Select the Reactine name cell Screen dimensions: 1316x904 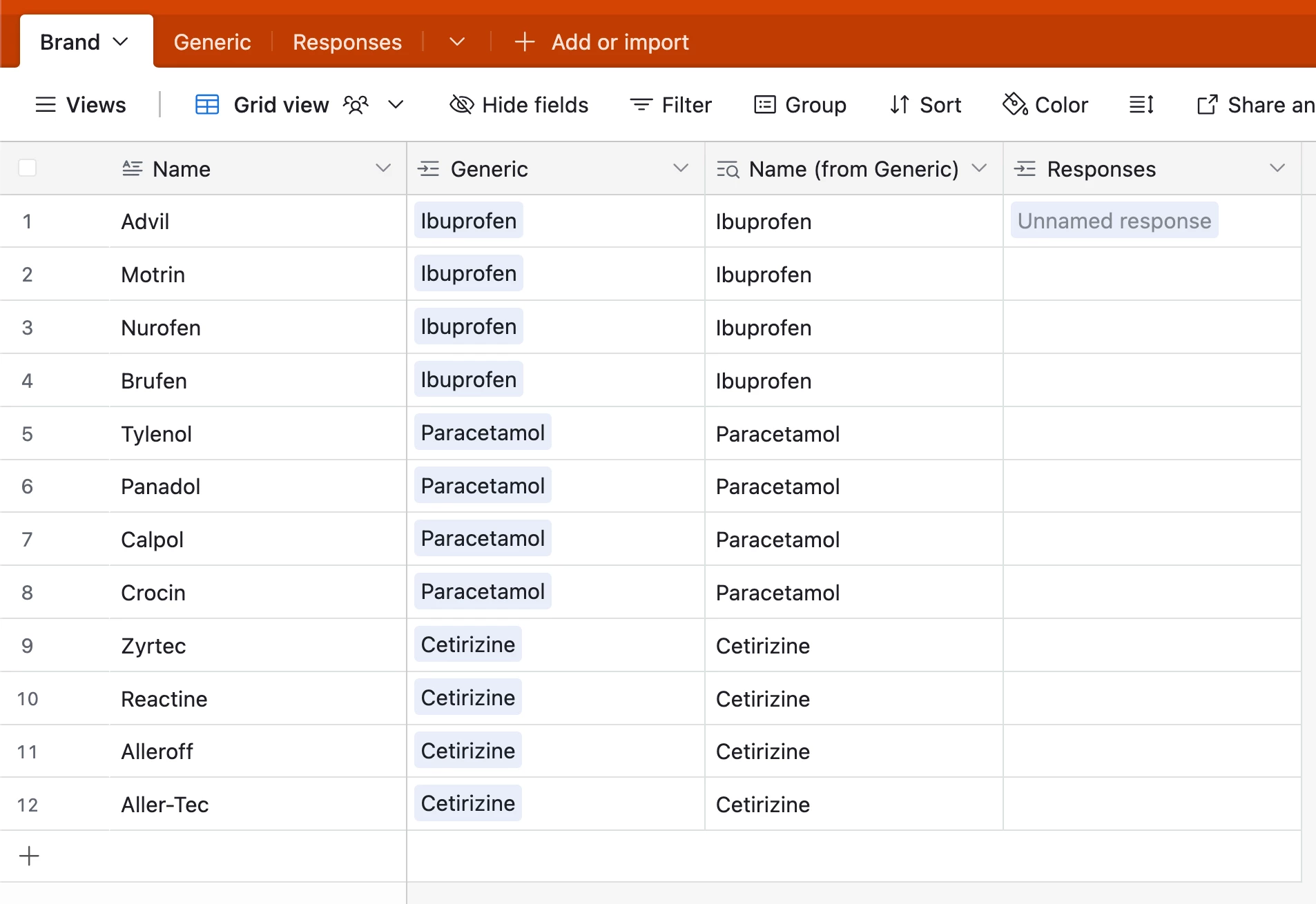pos(258,699)
